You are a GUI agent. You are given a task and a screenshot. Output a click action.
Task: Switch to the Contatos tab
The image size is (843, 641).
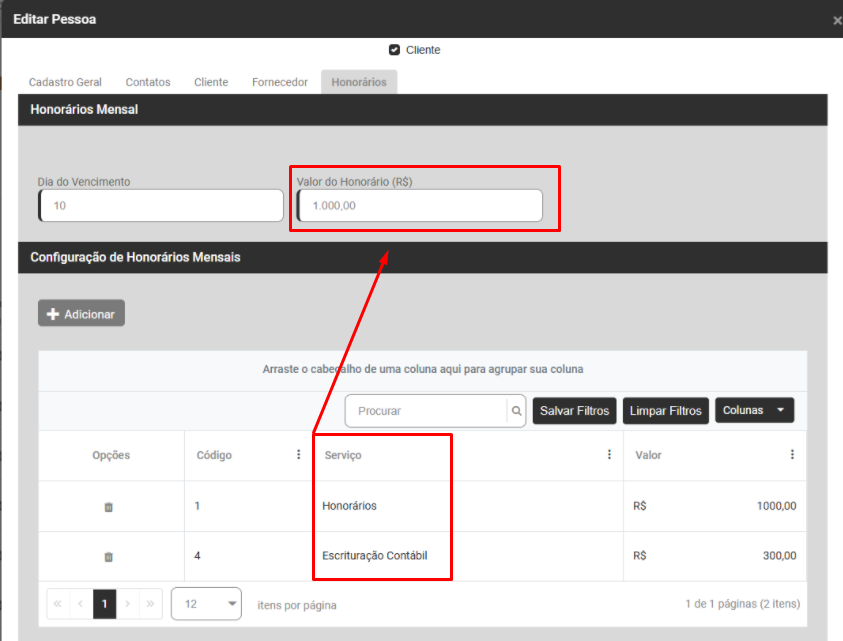pyautogui.click(x=148, y=82)
